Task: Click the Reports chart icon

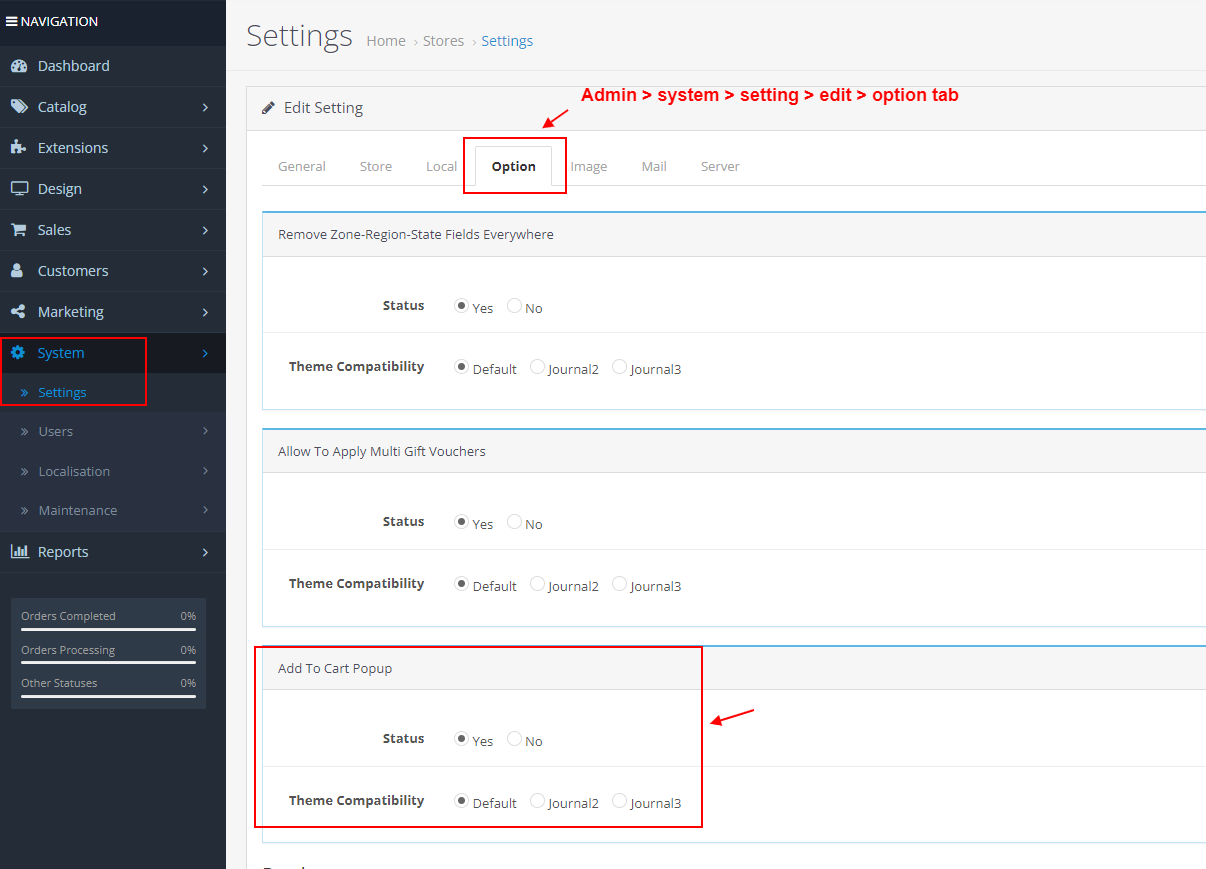Action: click(19, 551)
